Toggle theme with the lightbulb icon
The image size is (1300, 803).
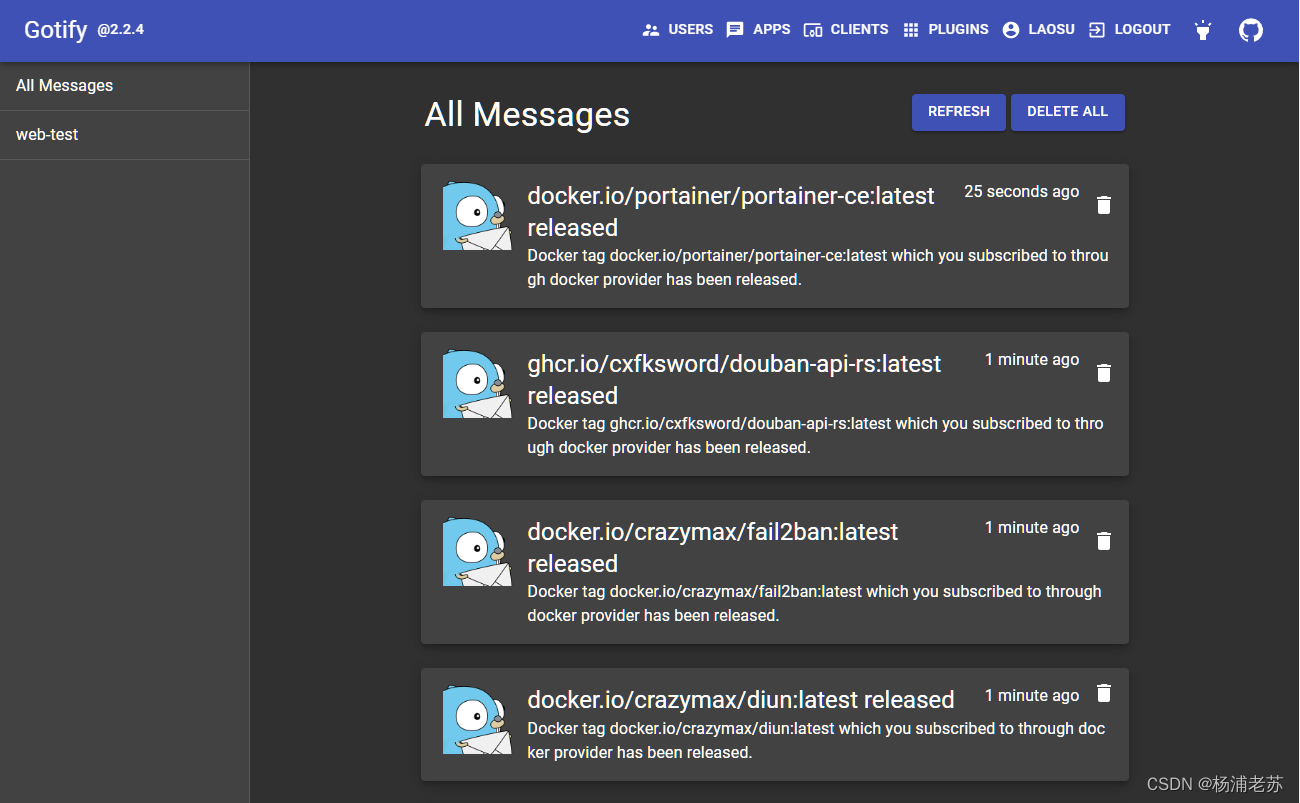pos(1203,30)
